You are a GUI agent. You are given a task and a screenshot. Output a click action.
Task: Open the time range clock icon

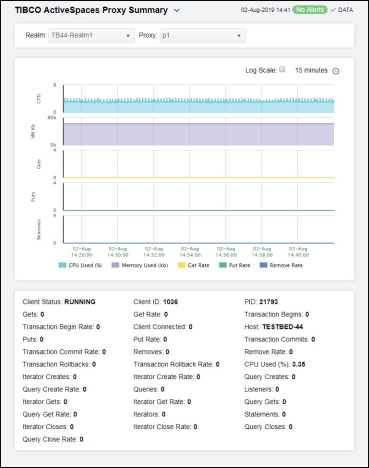(x=336, y=71)
